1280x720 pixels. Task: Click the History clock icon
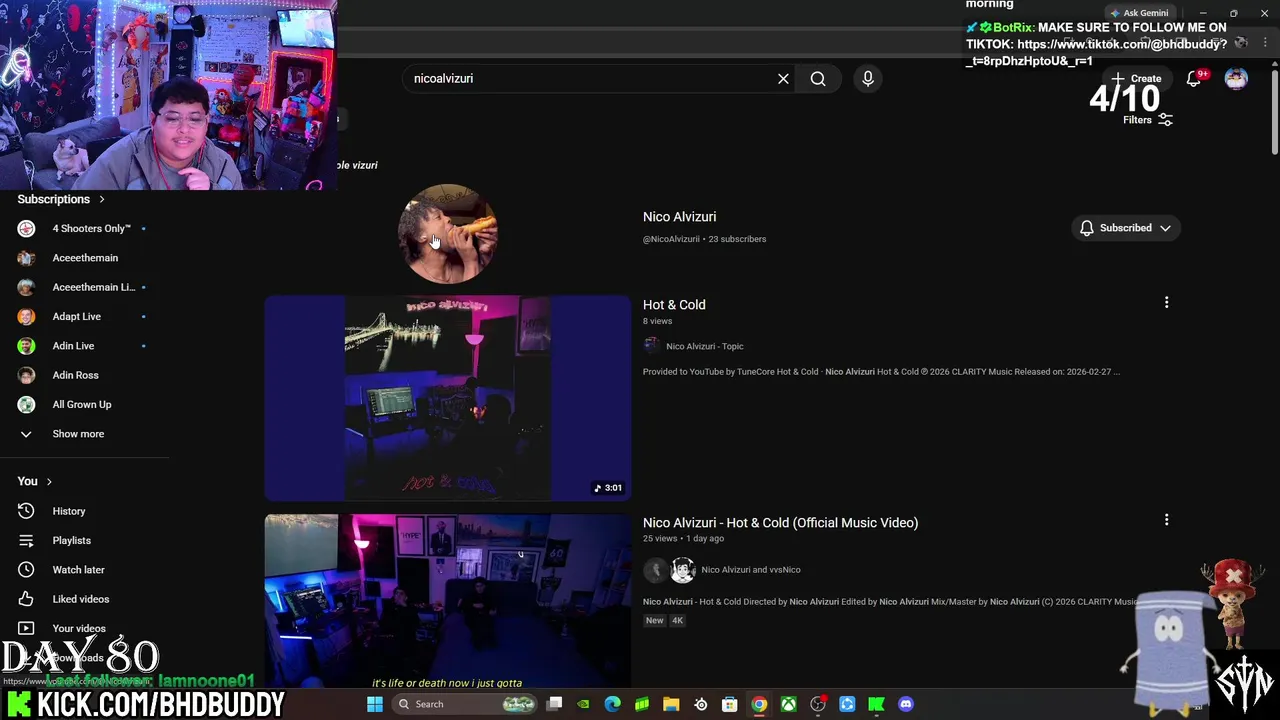click(x=26, y=511)
